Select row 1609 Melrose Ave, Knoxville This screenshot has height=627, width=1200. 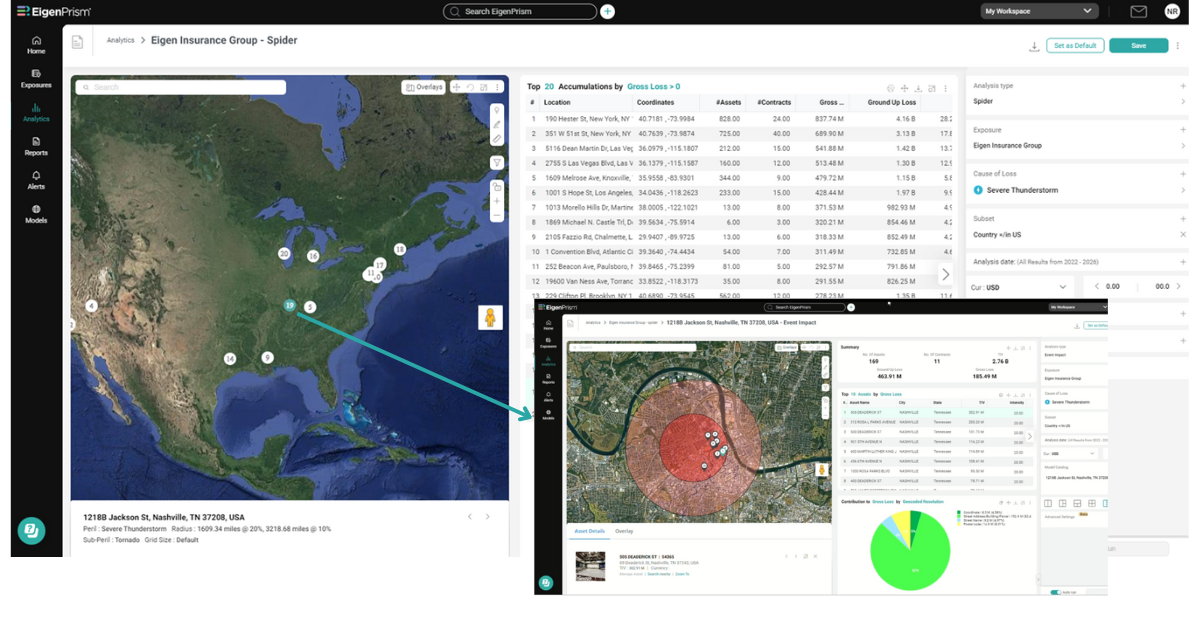tap(740, 177)
